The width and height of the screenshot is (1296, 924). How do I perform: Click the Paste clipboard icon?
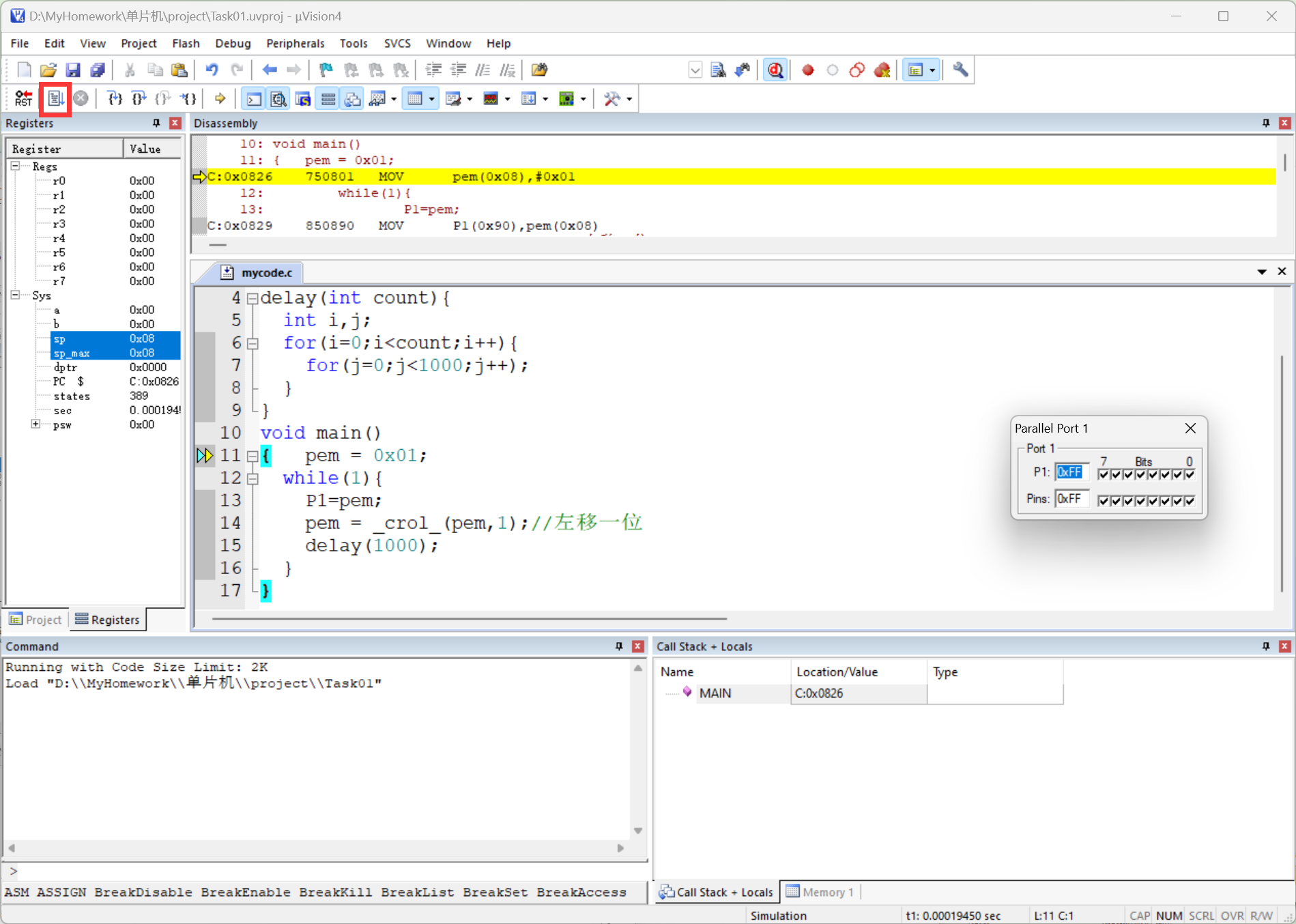click(x=179, y=70)
